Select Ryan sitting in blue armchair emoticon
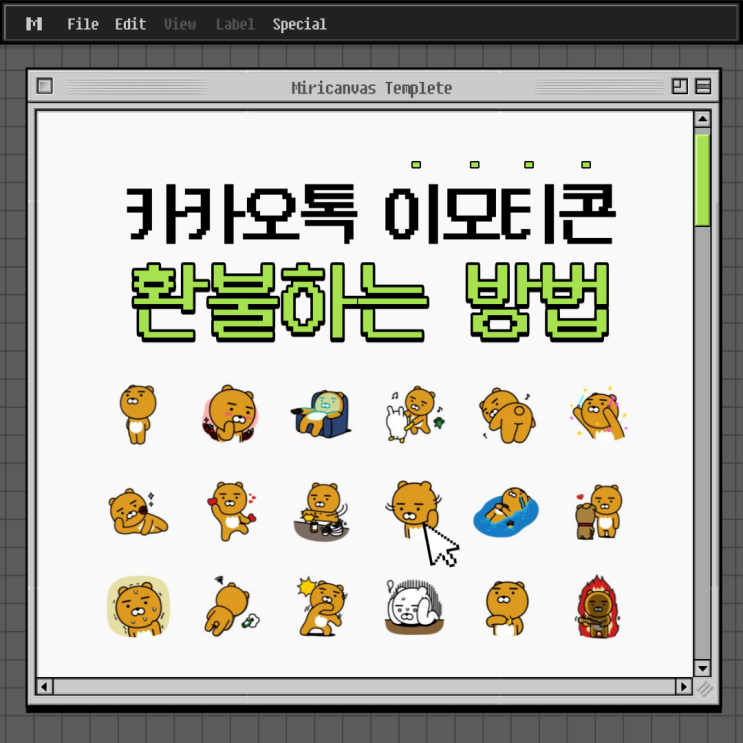Image resolution: width=743 pixels, height=743 pixels. [x=321, y=414]
